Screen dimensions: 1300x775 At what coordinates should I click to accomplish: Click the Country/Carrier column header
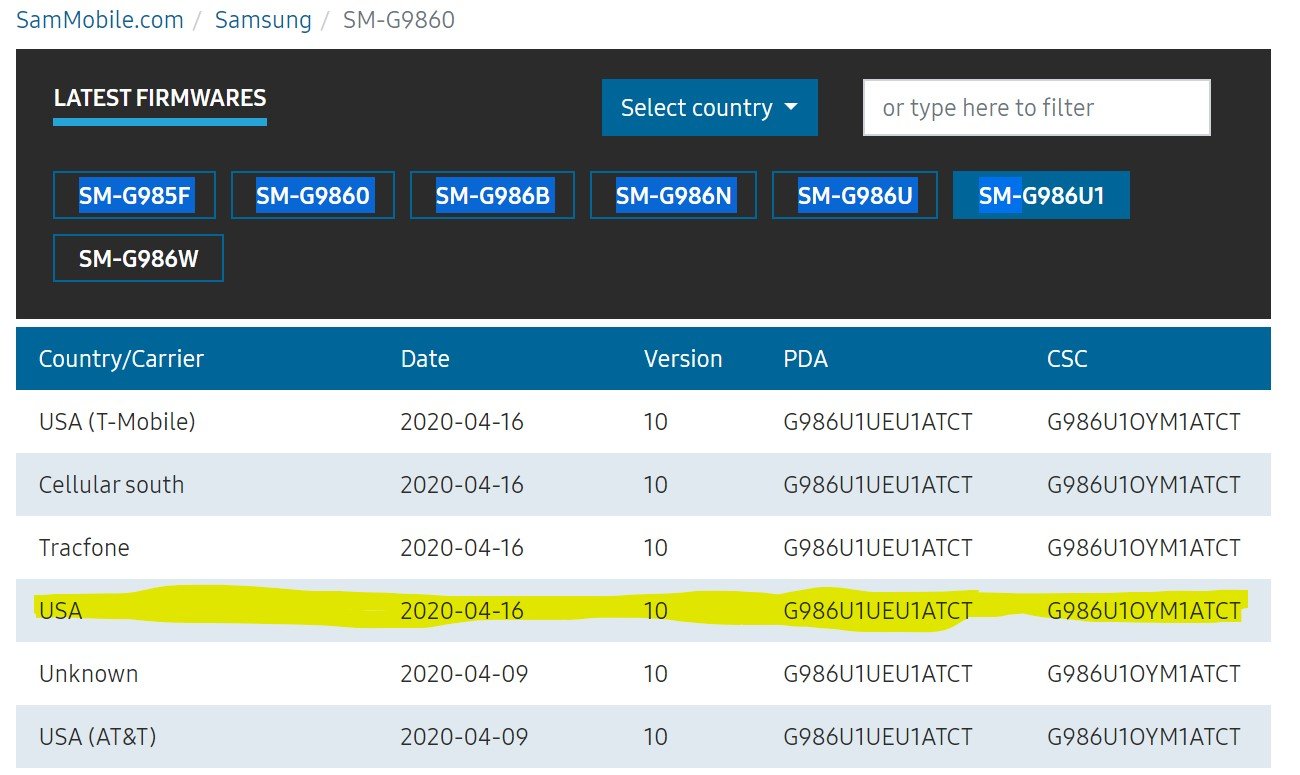(121, 359)
